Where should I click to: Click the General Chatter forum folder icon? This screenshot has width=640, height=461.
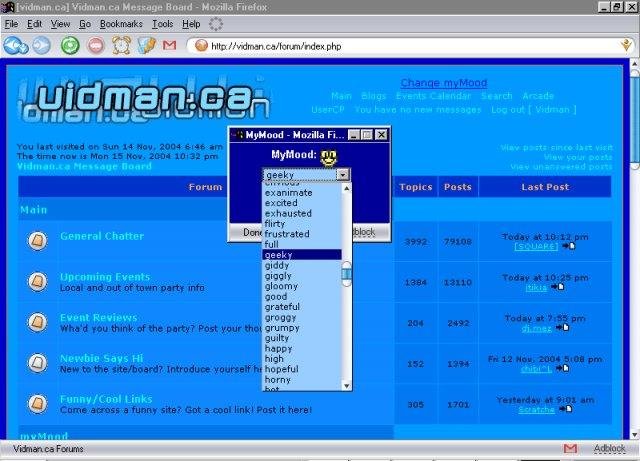(38, 241)
